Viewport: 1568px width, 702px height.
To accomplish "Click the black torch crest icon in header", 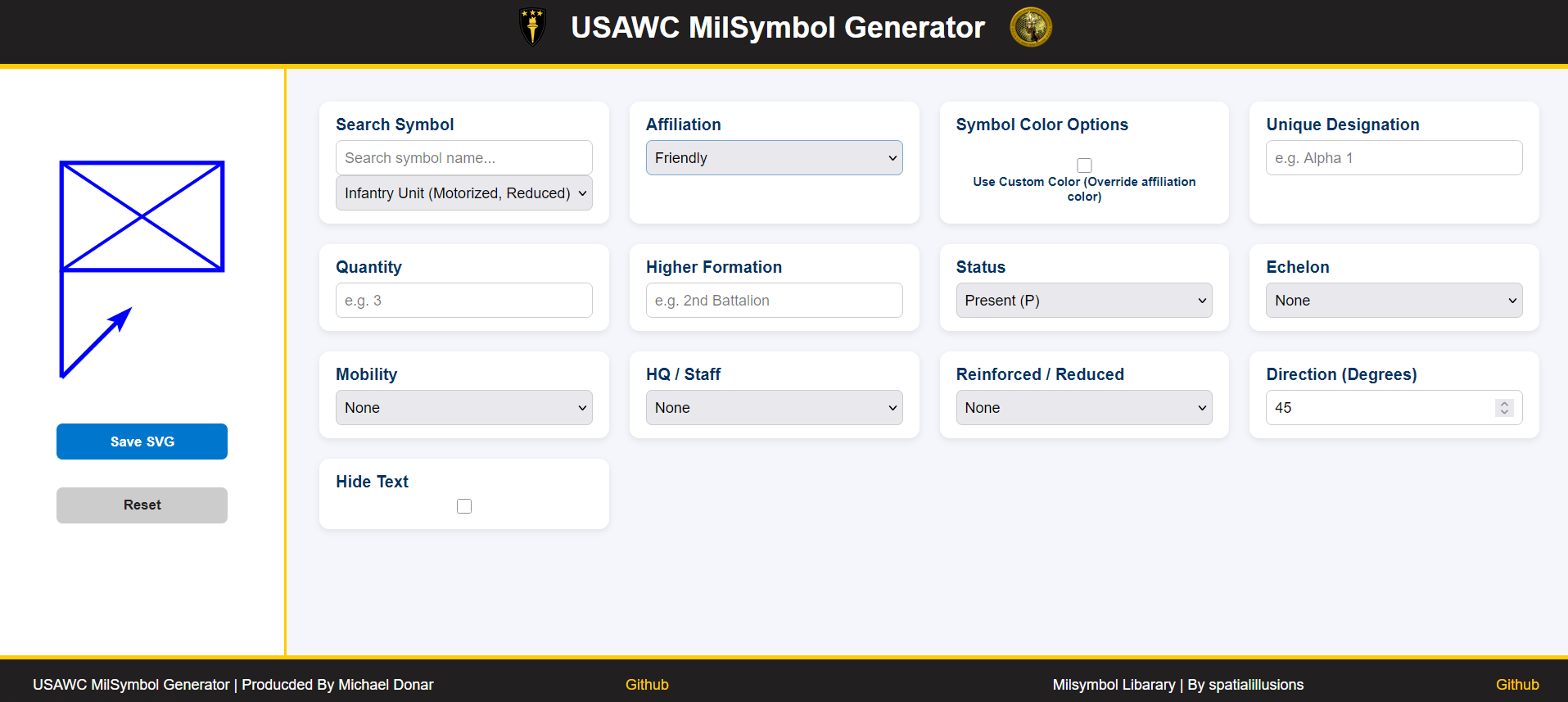I will tap(531, 27).
